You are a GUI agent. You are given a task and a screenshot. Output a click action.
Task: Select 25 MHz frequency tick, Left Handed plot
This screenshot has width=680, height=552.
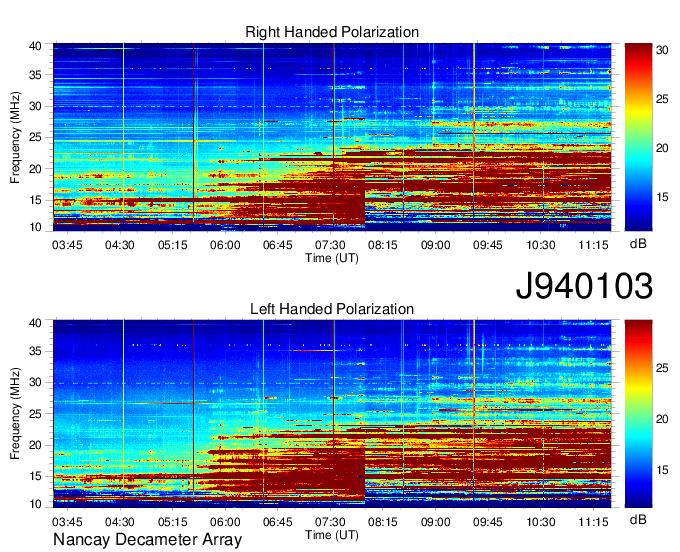point(35,414)
